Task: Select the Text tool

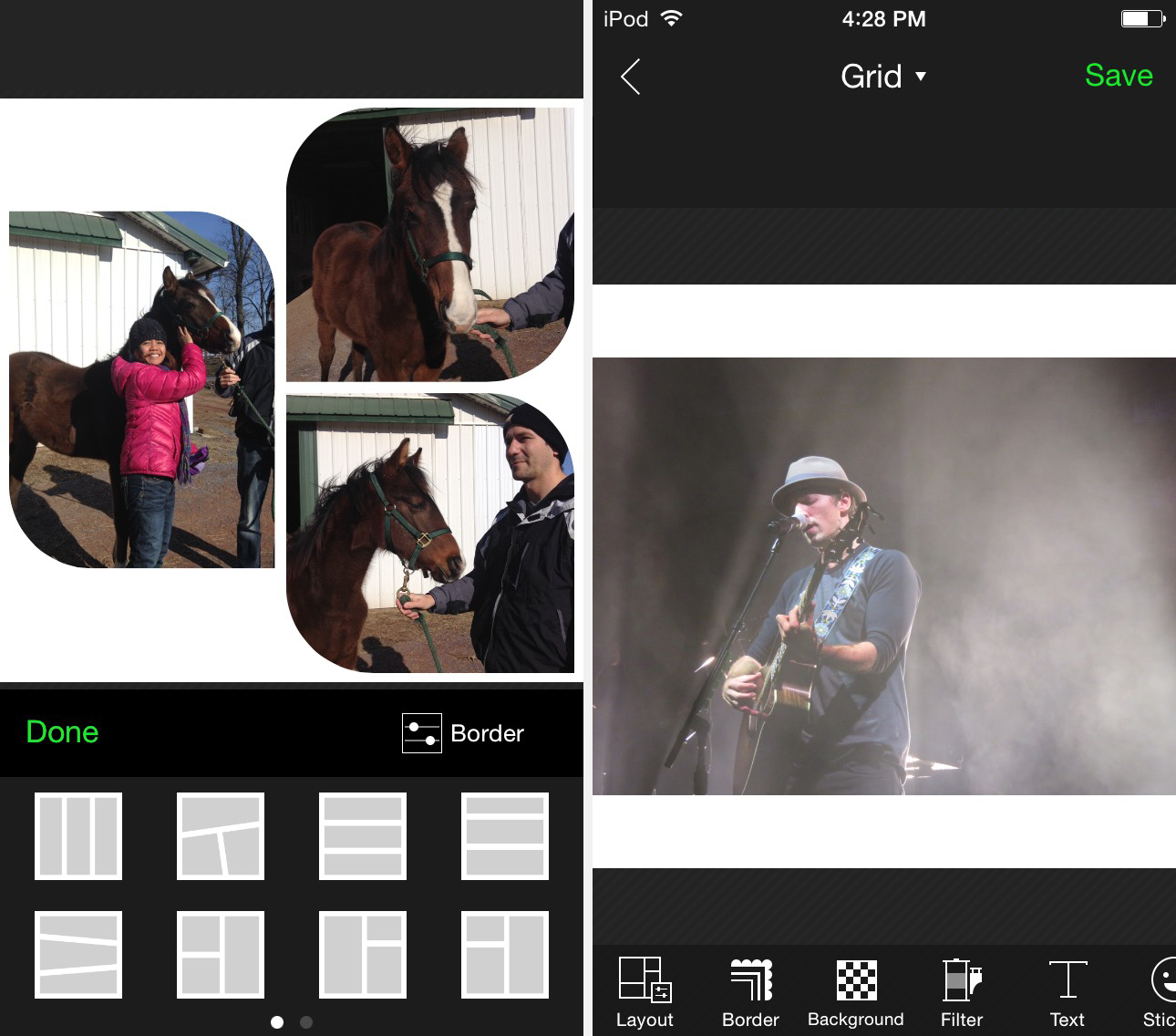Action: (x=1067, y=992)
